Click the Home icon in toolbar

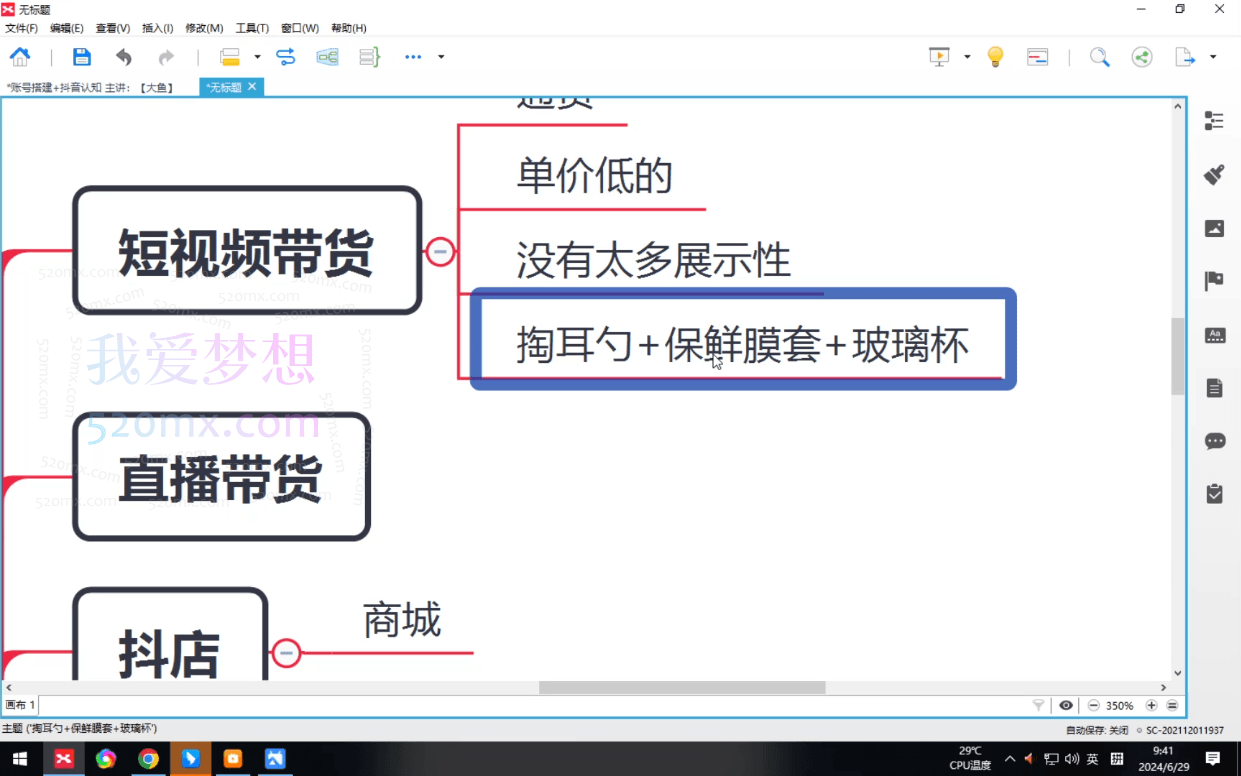(x=19, y=57)
